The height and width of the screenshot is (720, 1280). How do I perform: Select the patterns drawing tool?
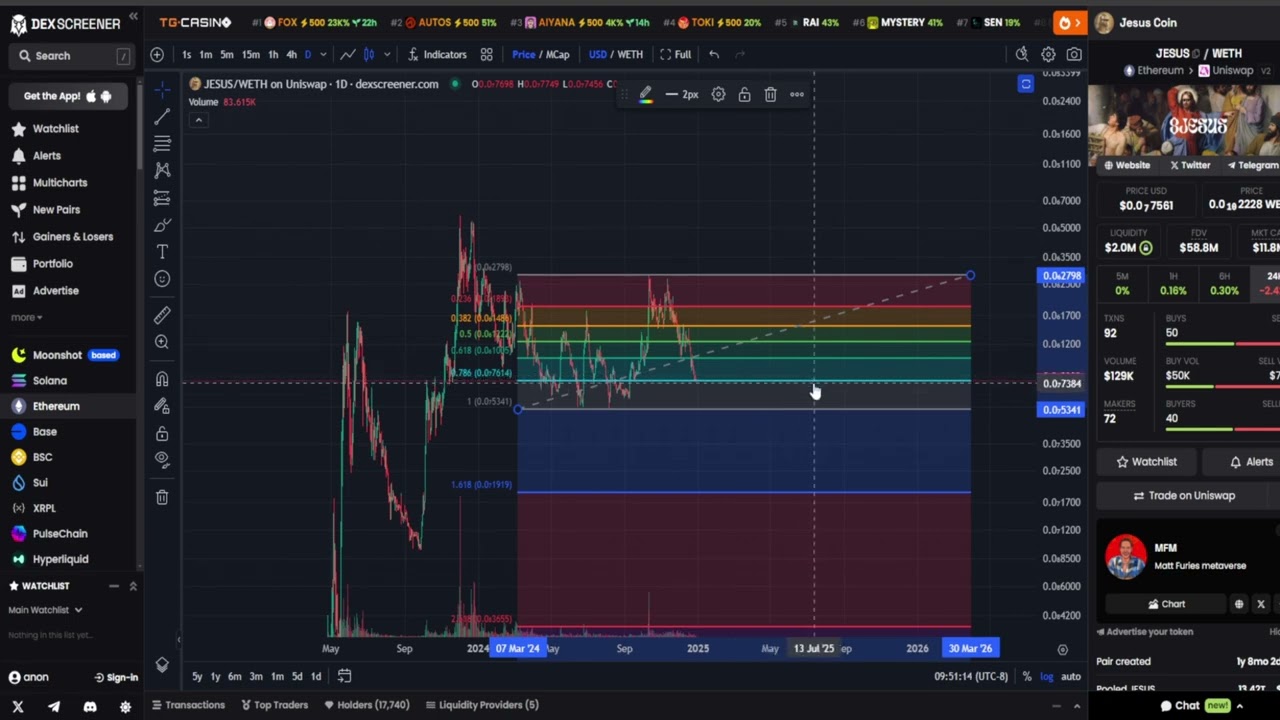pyautogui.click(x=162, y=171)
